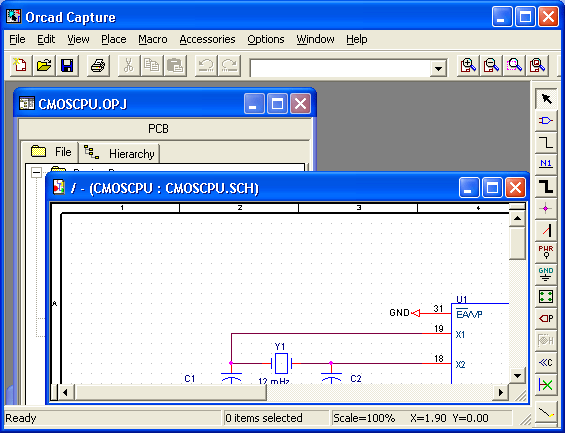Click the Zoom In toolbar icon
Screen dimensions: 565x433
click(468, 66)
